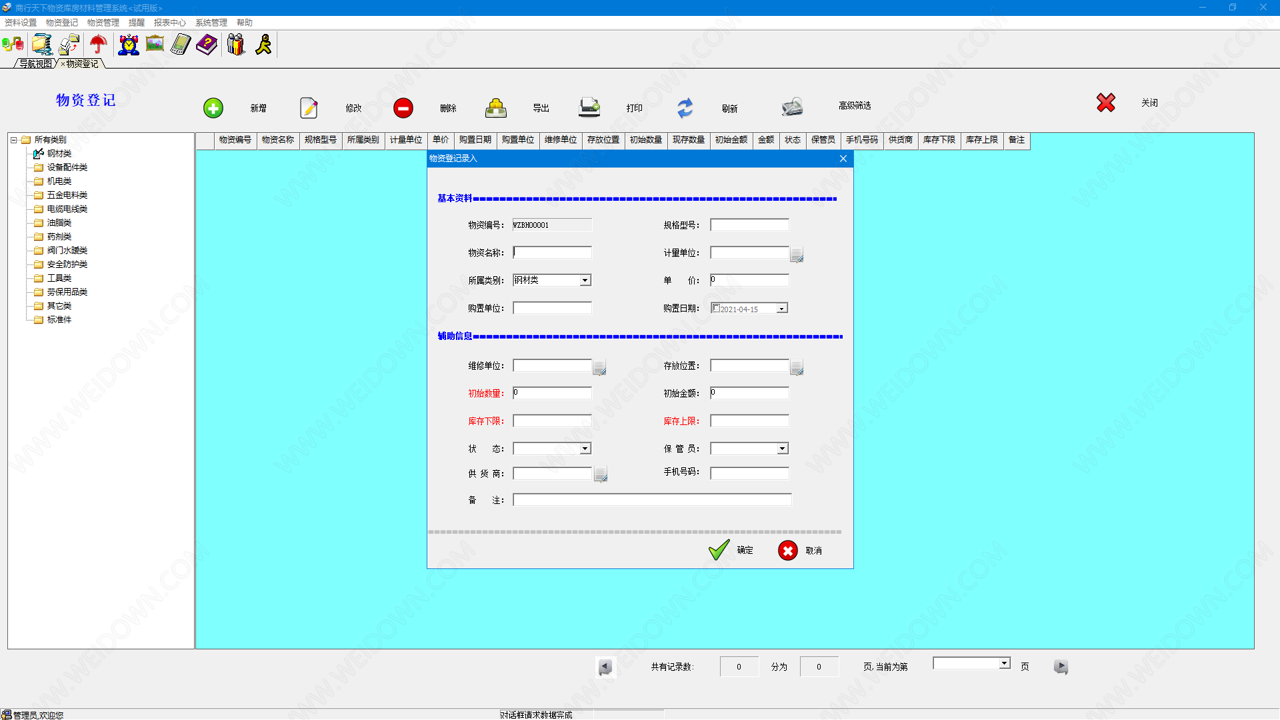Click the 物资编号 column header
The width and height of the screenshot is (1280, 720).
tap(236, 141)
